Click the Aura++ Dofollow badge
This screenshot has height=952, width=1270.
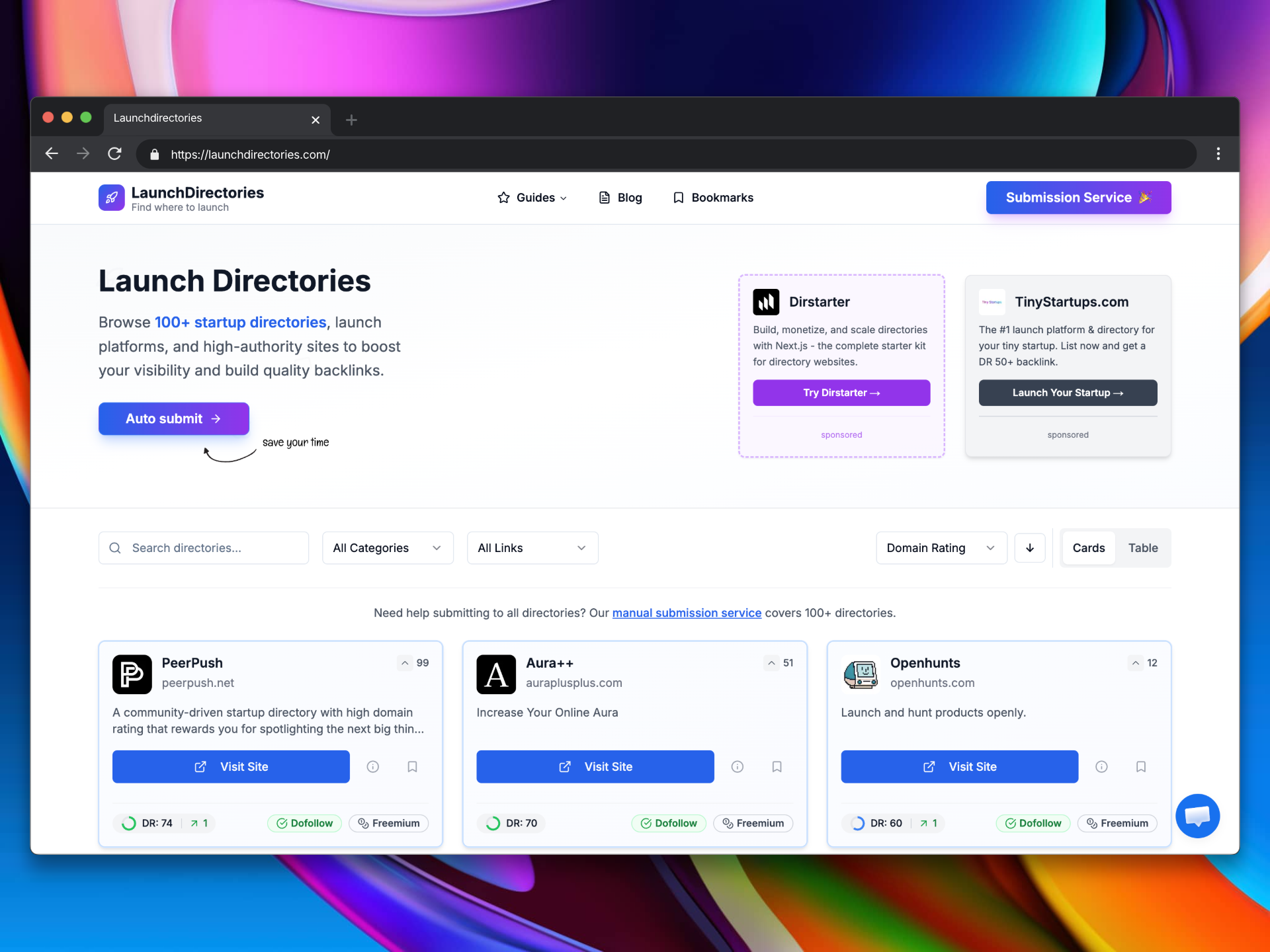[669, 823]
